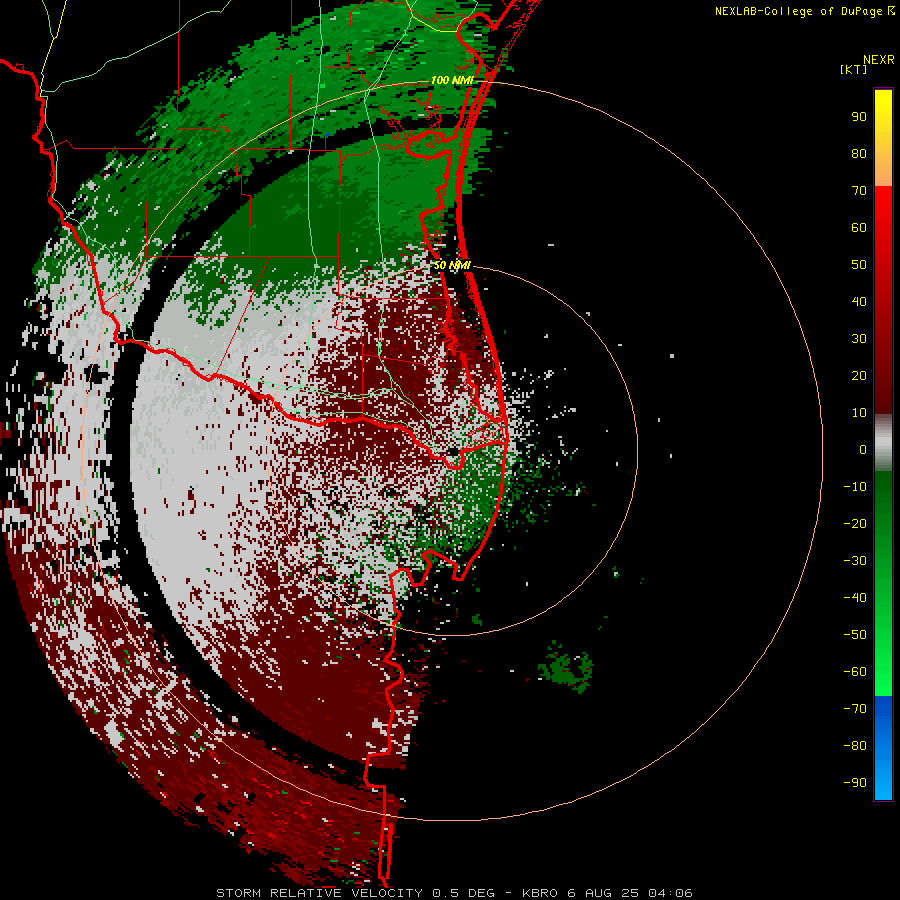Click the -40 value on velocity scale
900x900 pixels.
coord(855,598)
